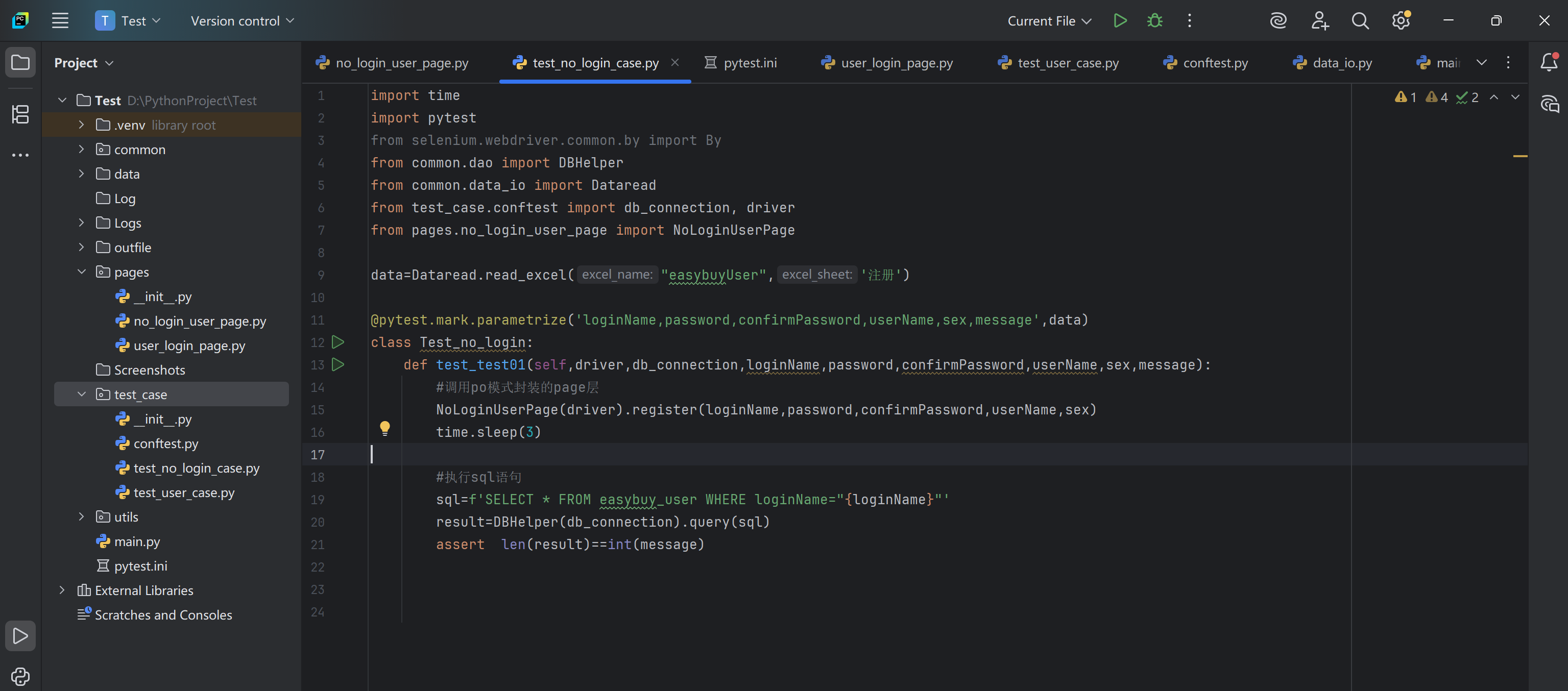The height and width of the screenshot is (691, 1568).
Task: Open Search Everywhere magnifier icon
Action: coord(1360,21)
